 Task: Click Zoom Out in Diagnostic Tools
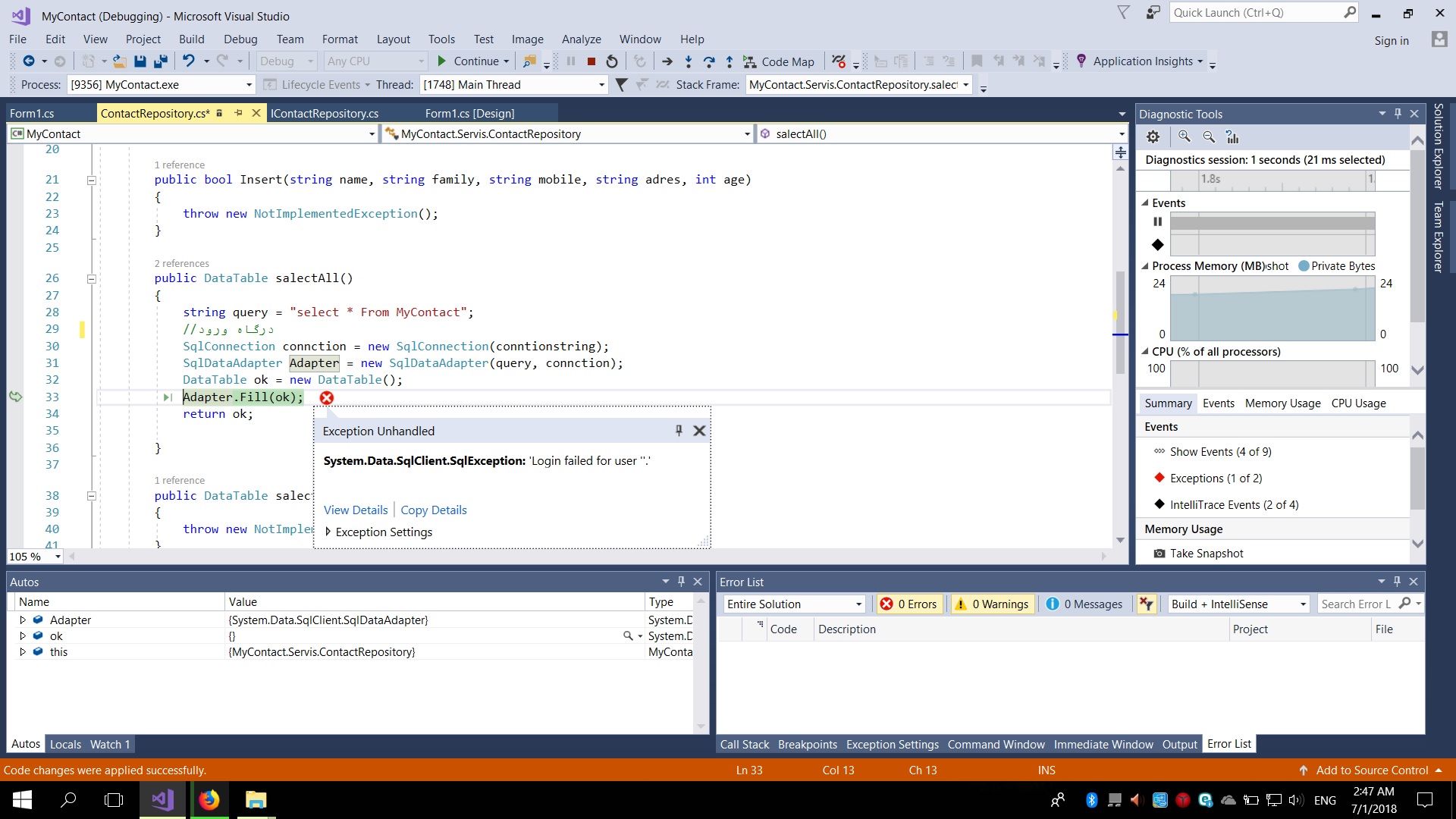1209,136
